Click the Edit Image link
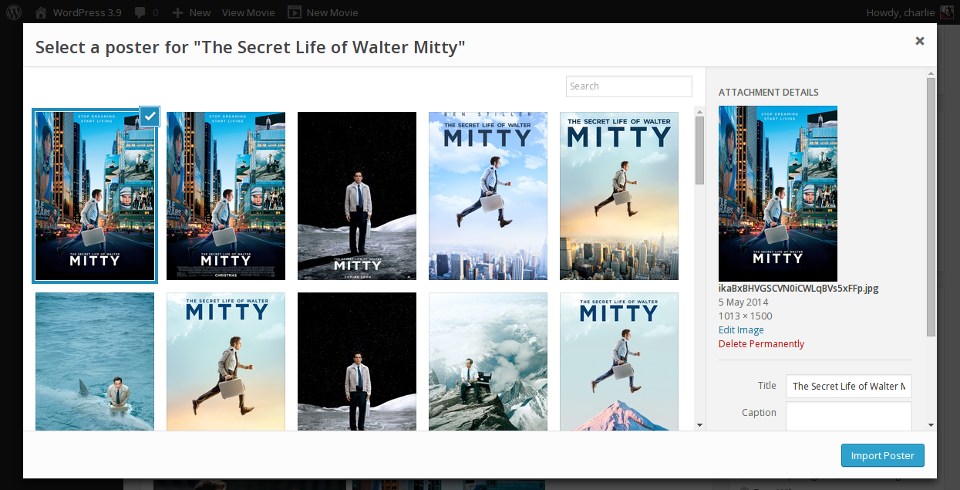This screenshot has height=490, width=960. click(741, 330)
